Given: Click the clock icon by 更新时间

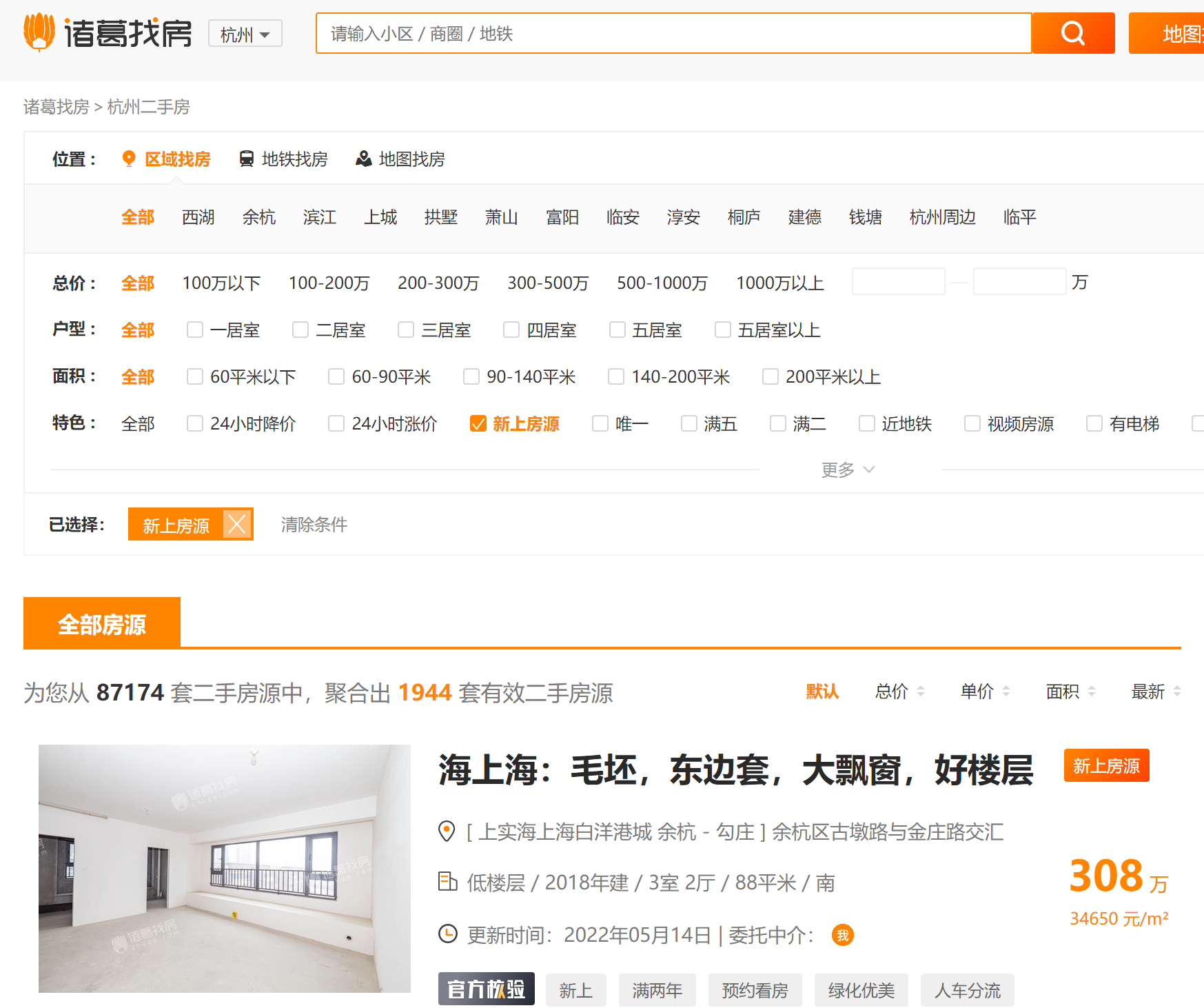Looking at the screenshot, I should (x=447, y=934).
